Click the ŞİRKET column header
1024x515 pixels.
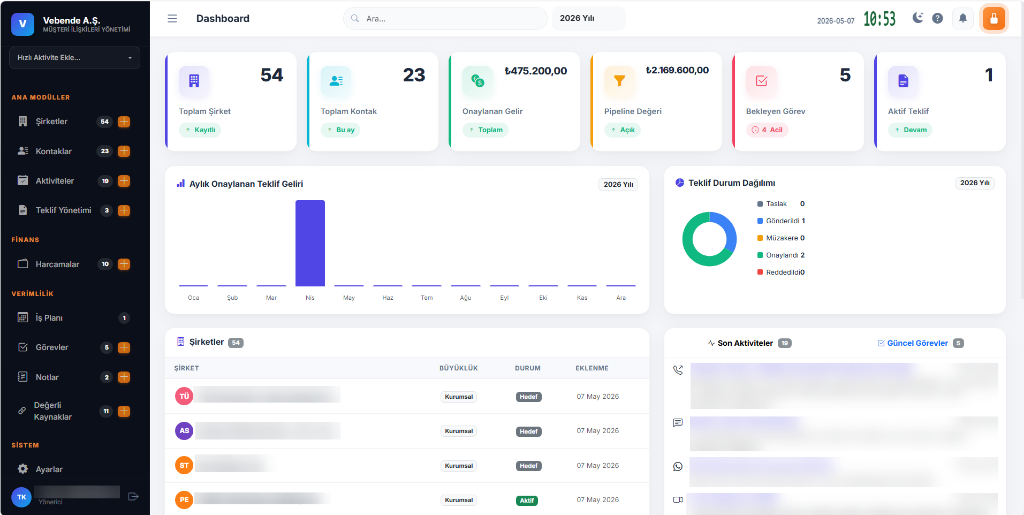187,368
